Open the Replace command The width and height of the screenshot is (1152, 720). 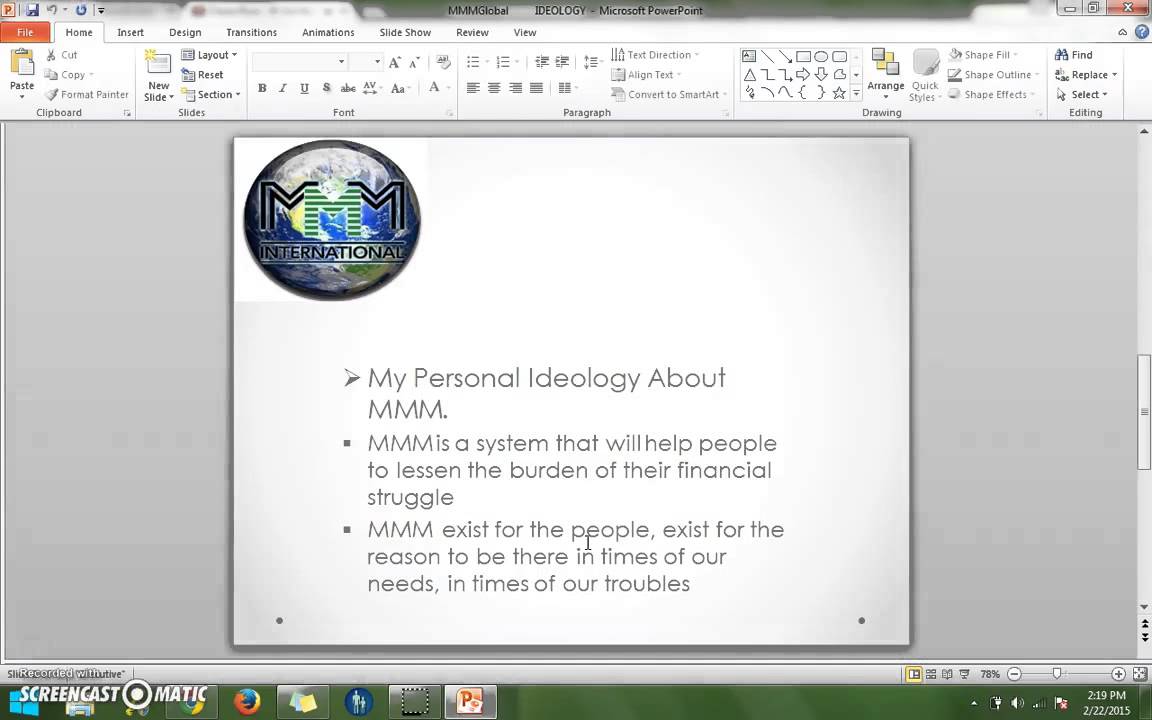click(1086, 75)
